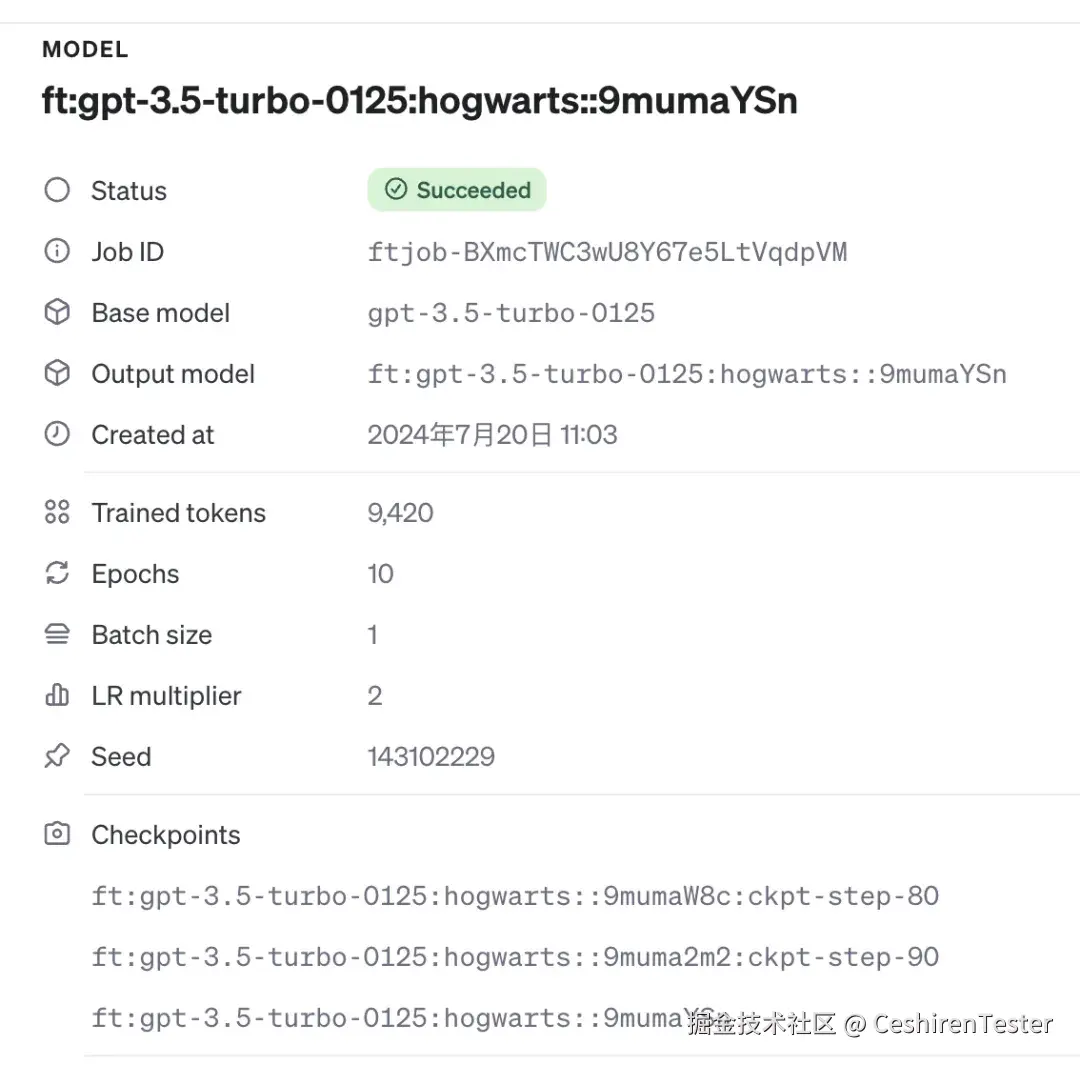Click the Seed value 143102229

[x=431, y=757]
